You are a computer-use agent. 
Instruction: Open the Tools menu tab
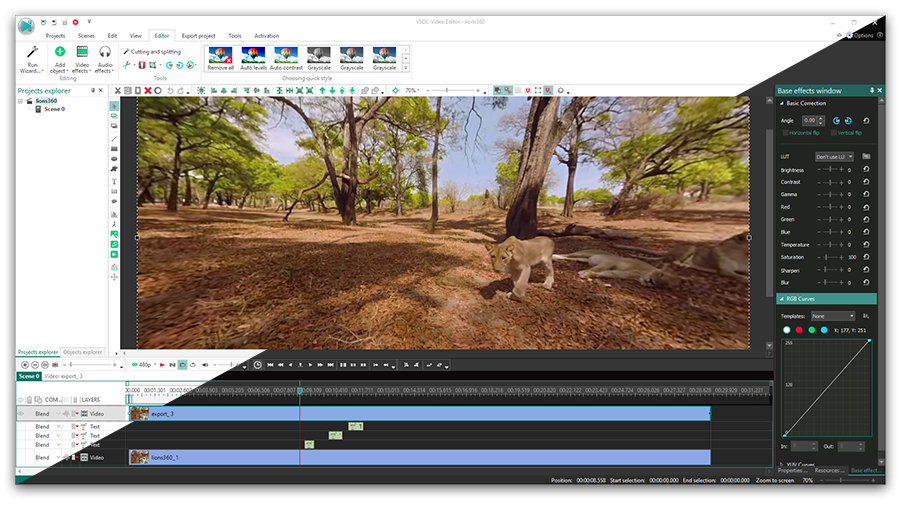click(x=235, y=36)
